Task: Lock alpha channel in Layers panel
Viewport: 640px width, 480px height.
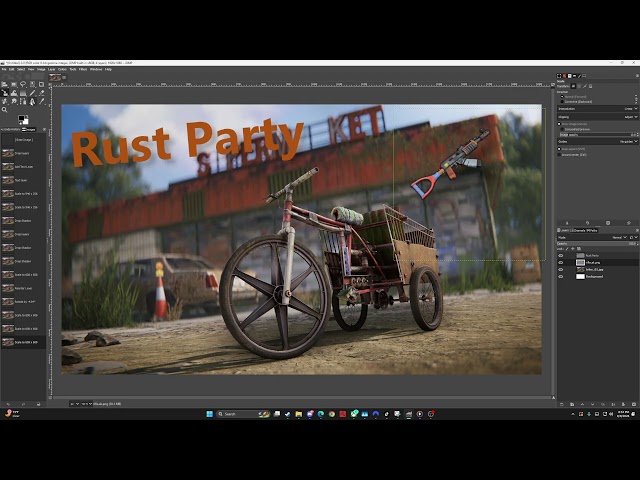Action: click(579, 249)
